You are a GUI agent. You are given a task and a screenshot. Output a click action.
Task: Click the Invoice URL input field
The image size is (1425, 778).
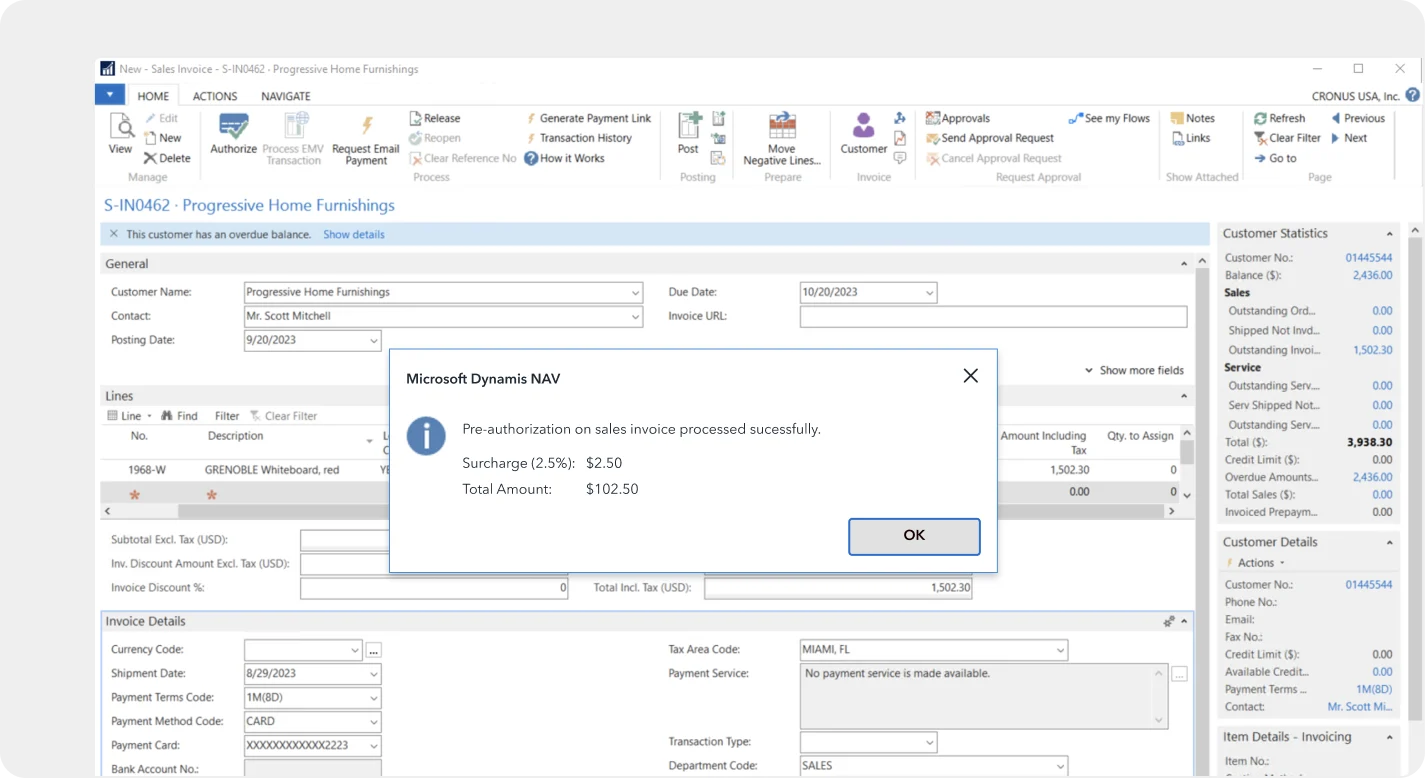click(x=993, y=317)
